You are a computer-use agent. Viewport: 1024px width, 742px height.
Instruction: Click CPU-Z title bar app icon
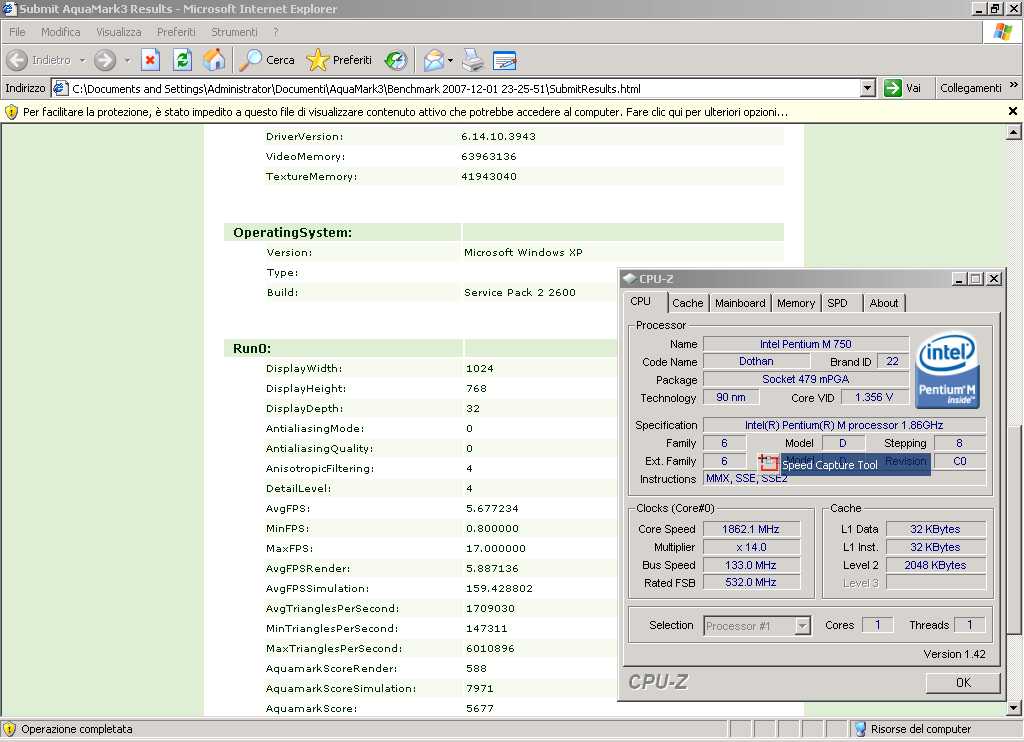click(630, 278)
